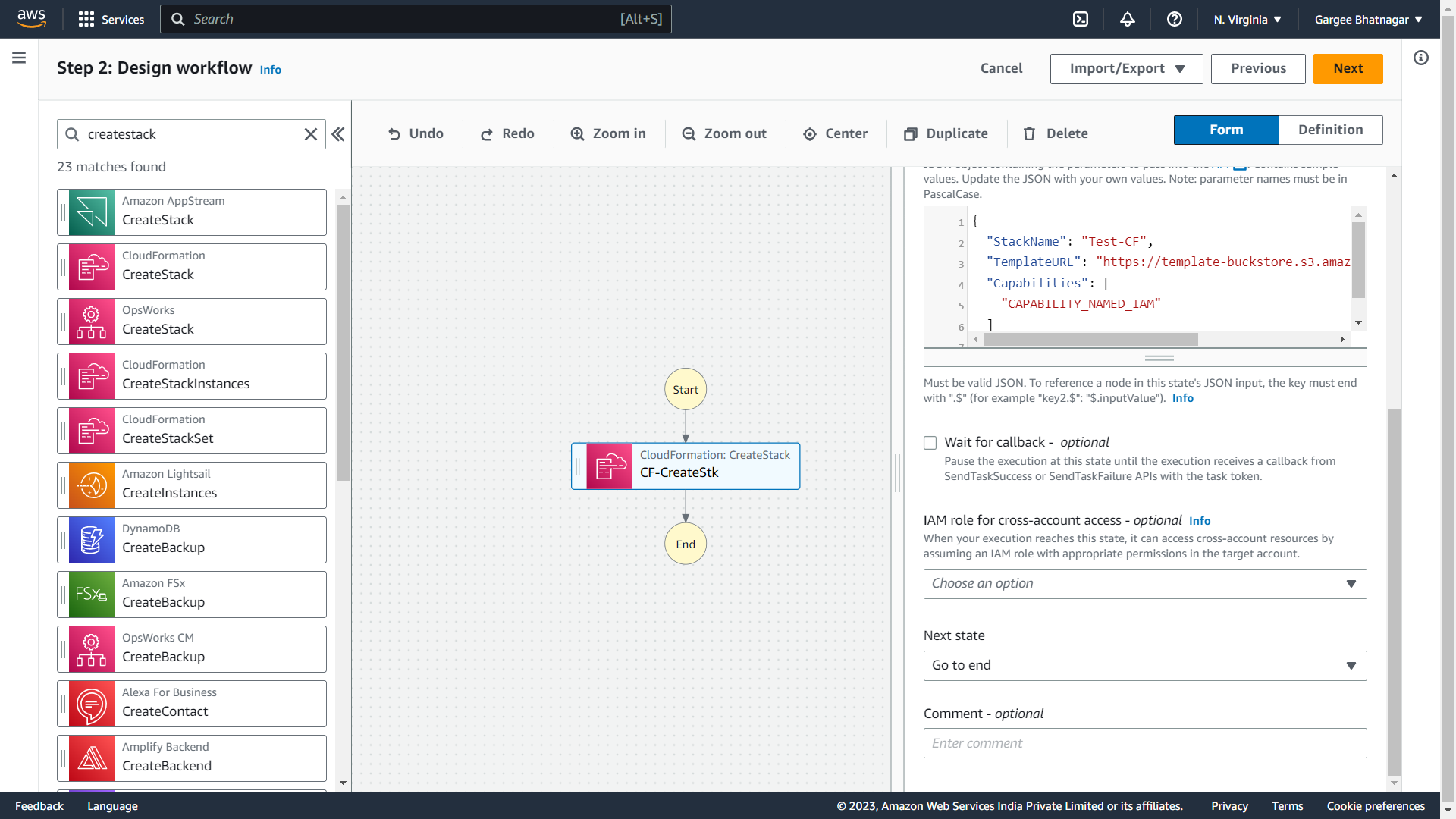The image size is (1456, 819).
Task: Select the Form tab
Action: [1225, 130]
